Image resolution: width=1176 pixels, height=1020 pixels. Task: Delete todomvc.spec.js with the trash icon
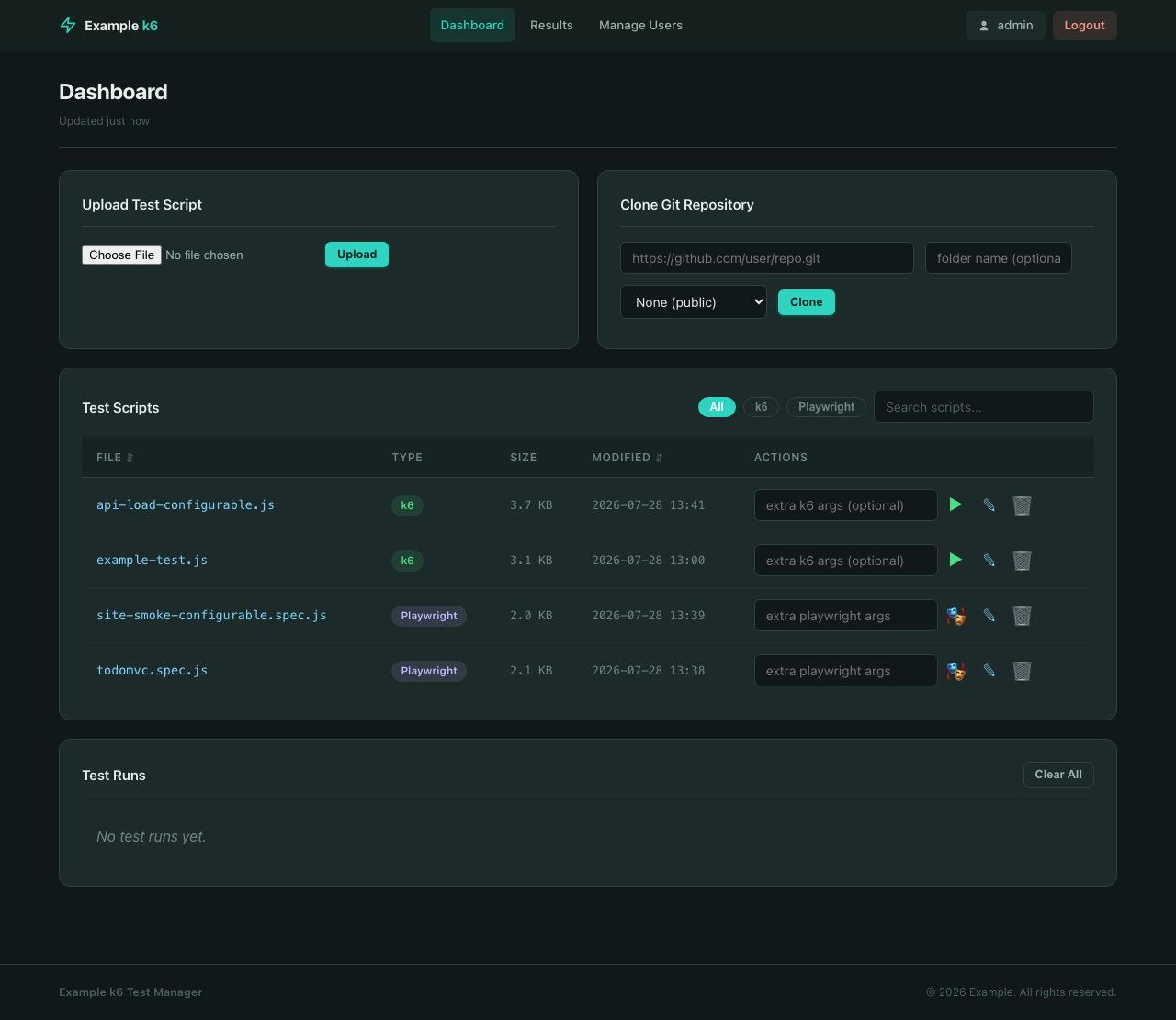1022,670
